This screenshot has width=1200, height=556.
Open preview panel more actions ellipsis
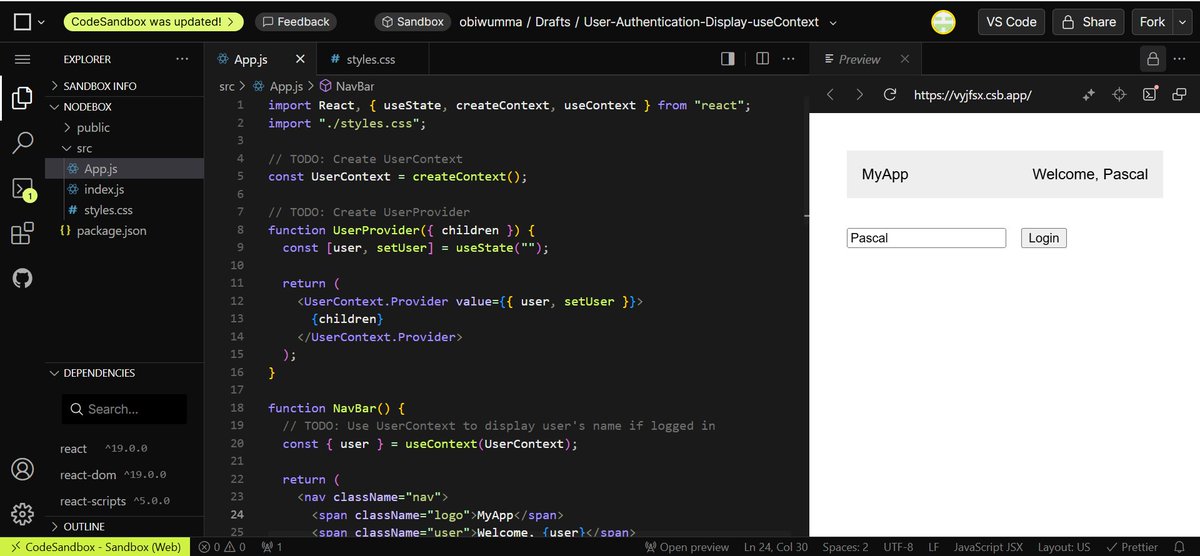(x=1182, y=59)
